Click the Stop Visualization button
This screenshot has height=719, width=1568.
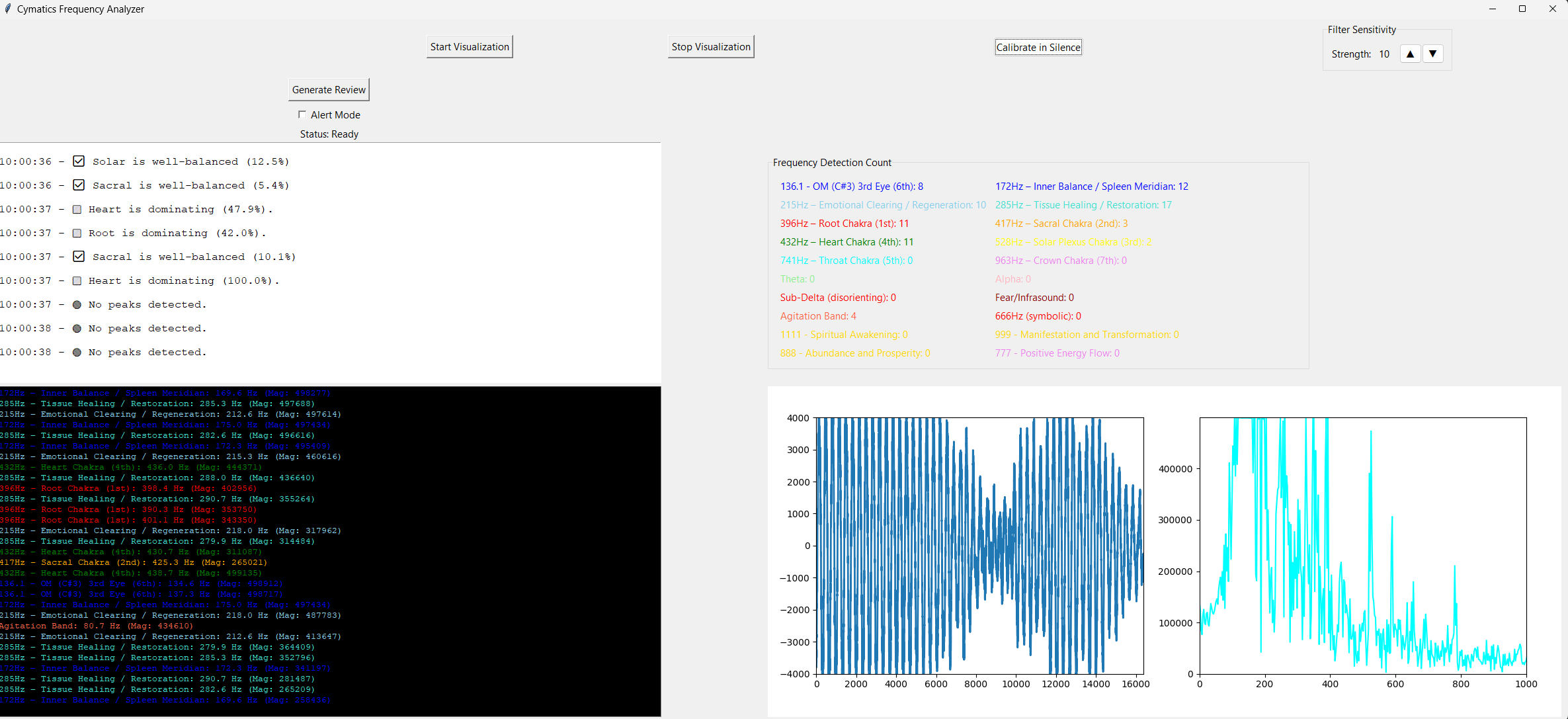[711, 47]
